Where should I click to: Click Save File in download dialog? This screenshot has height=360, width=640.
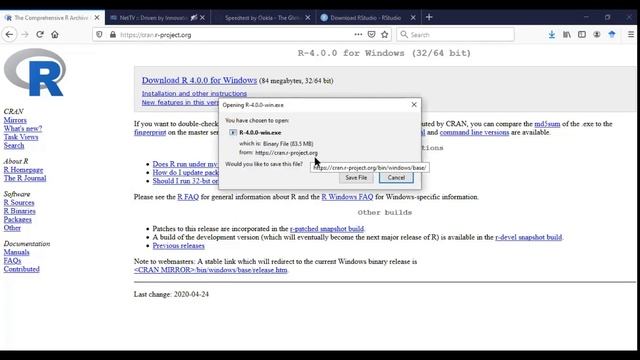[356, 178]
